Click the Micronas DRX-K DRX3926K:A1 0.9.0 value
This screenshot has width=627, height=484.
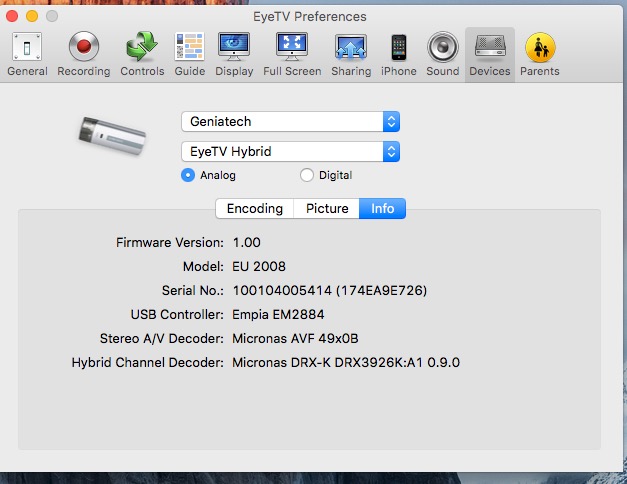click(346, 362)
